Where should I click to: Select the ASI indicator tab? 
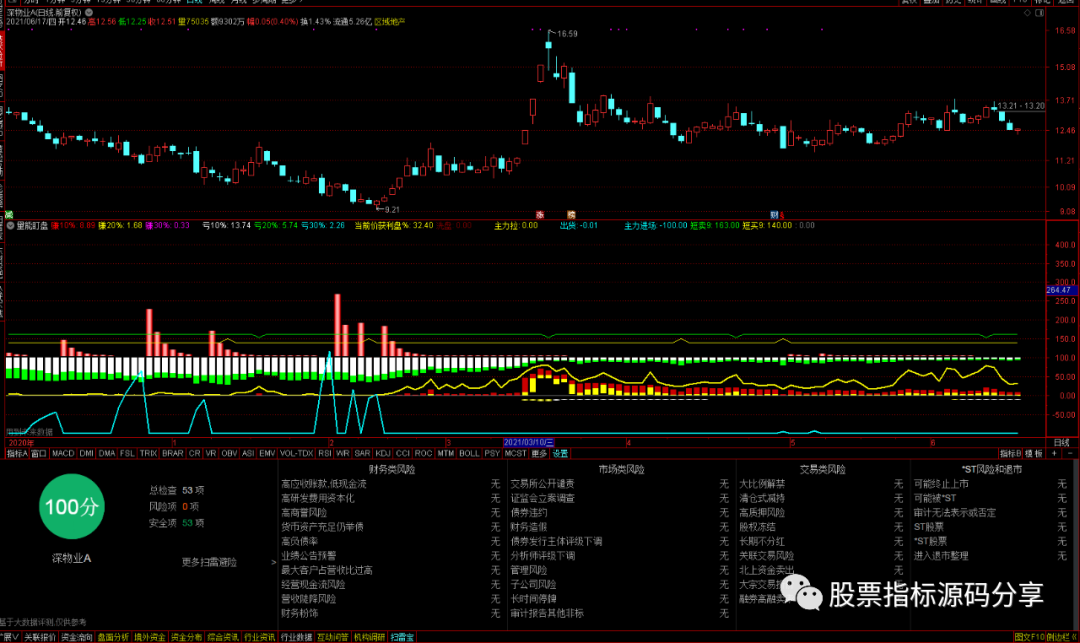click(x=248, y=454)
